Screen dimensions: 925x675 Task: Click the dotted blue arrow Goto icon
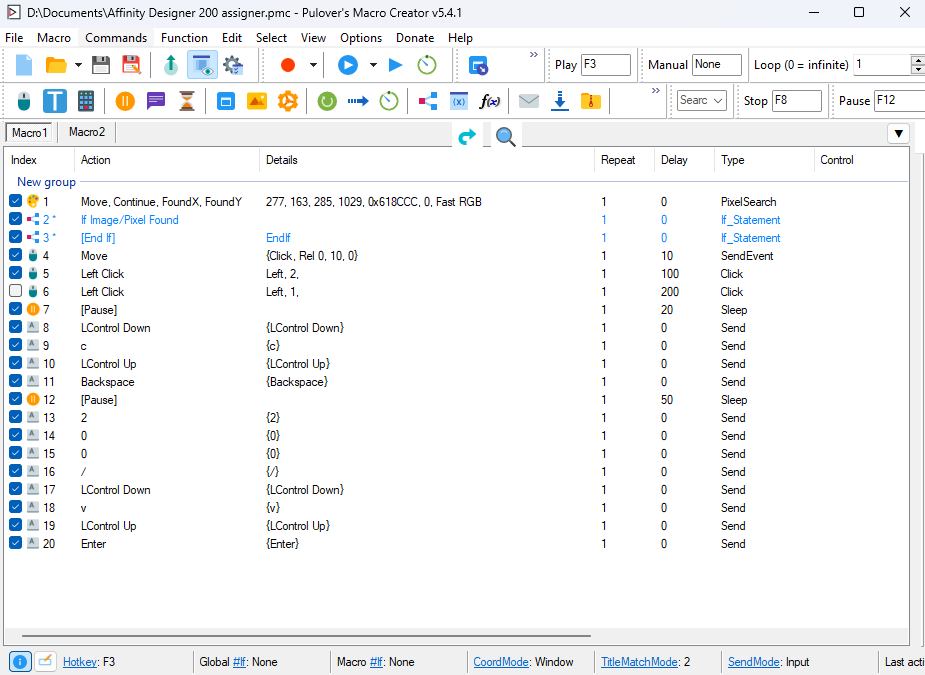pyautogui.click(x=358, y=101)
